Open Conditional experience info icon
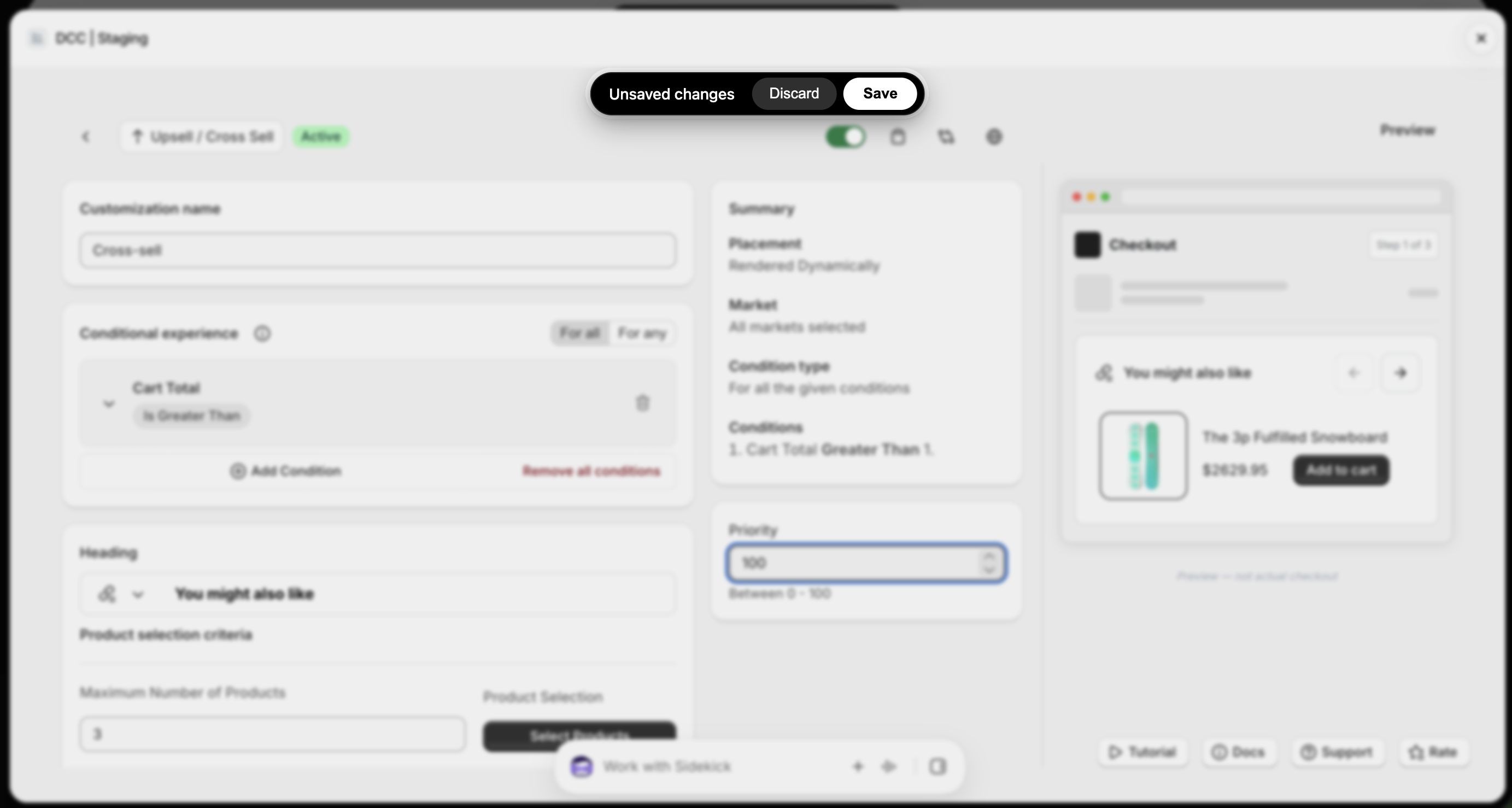The height and width of the screenshot is (808, 1512). (x=262, y=333)
